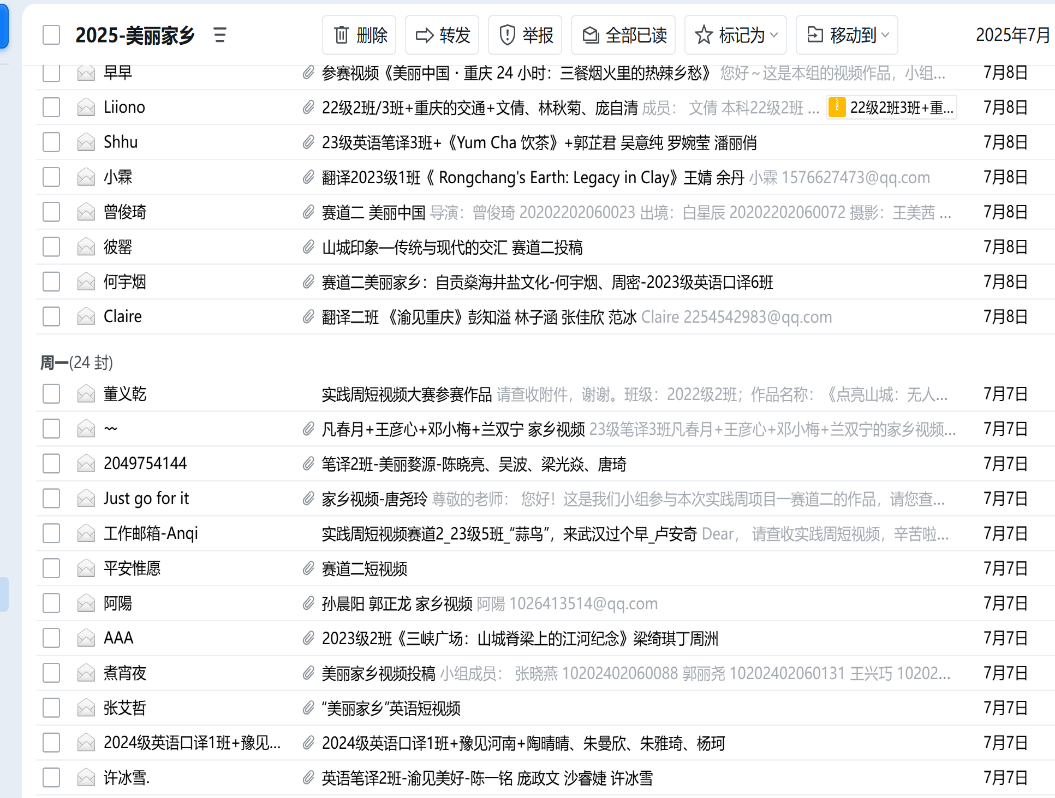
Task: Click the 2025年7月 date header
Action: click(1012, 35)
